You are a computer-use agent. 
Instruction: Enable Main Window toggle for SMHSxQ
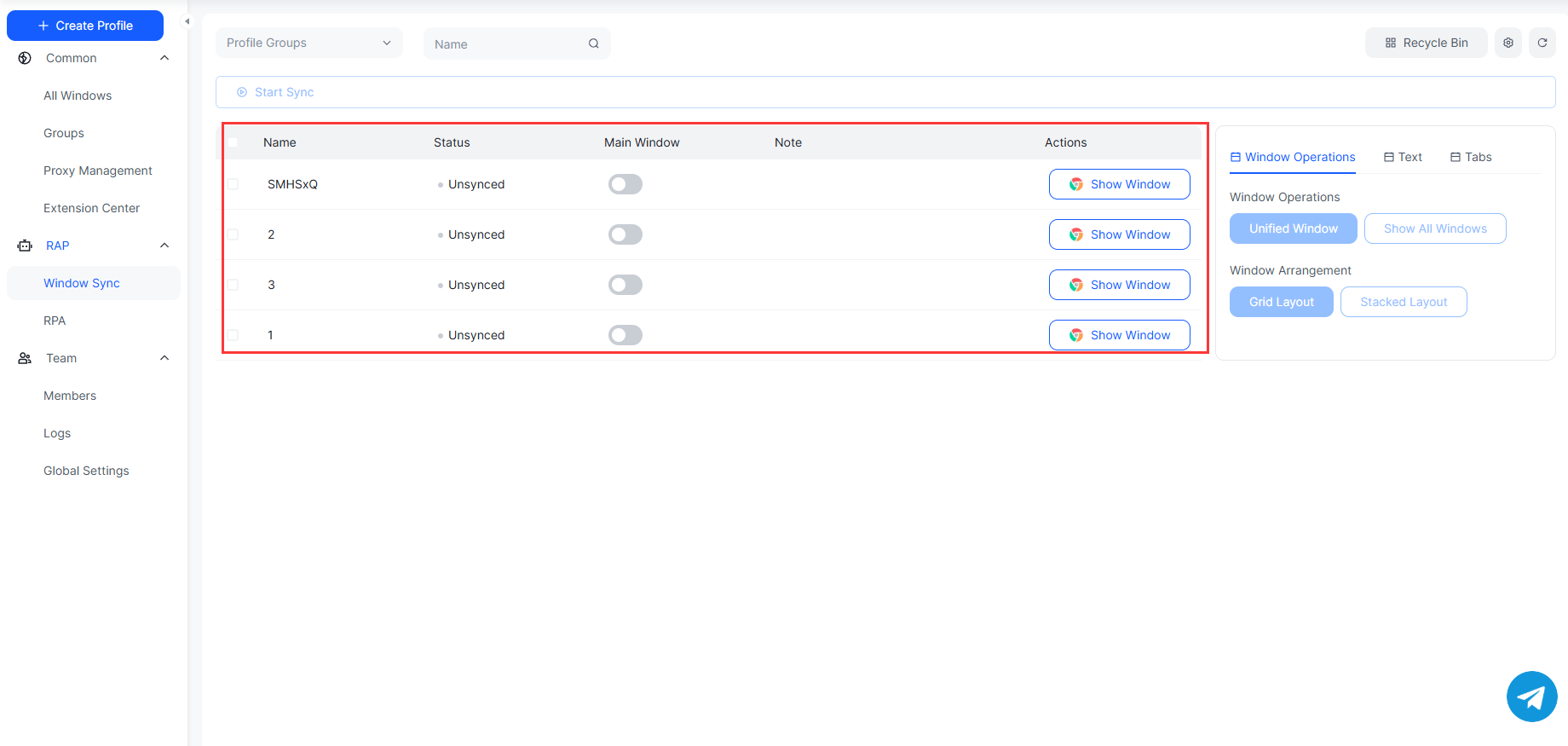[625, 184]
